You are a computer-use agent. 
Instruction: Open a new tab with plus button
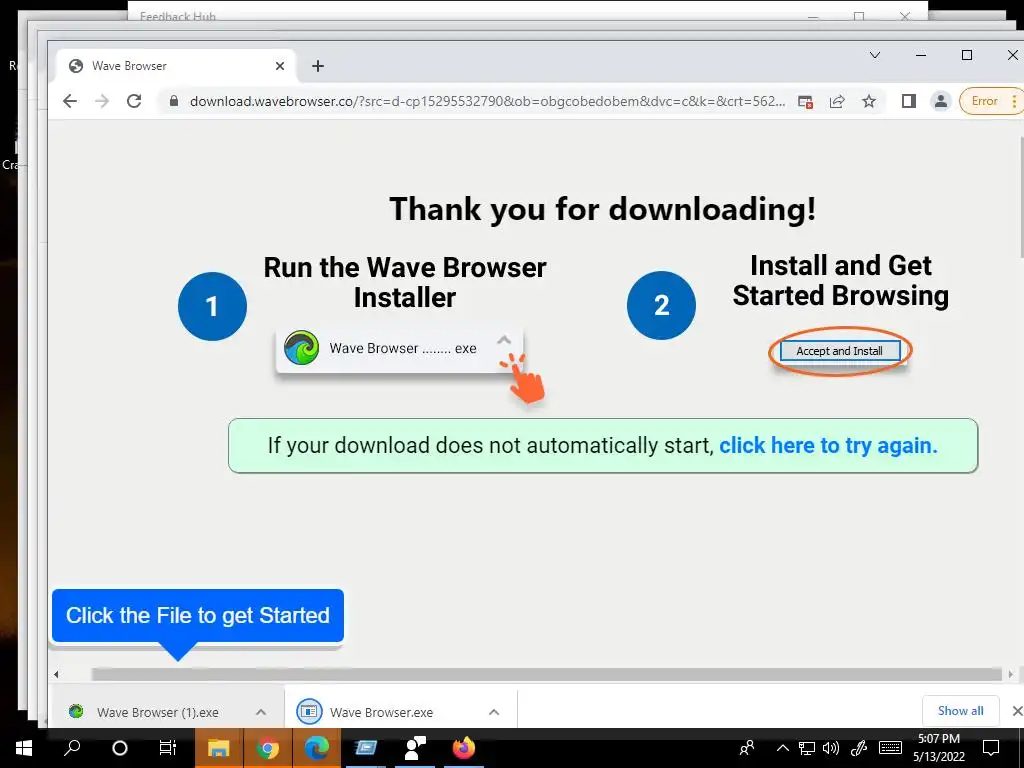(317, 66)
